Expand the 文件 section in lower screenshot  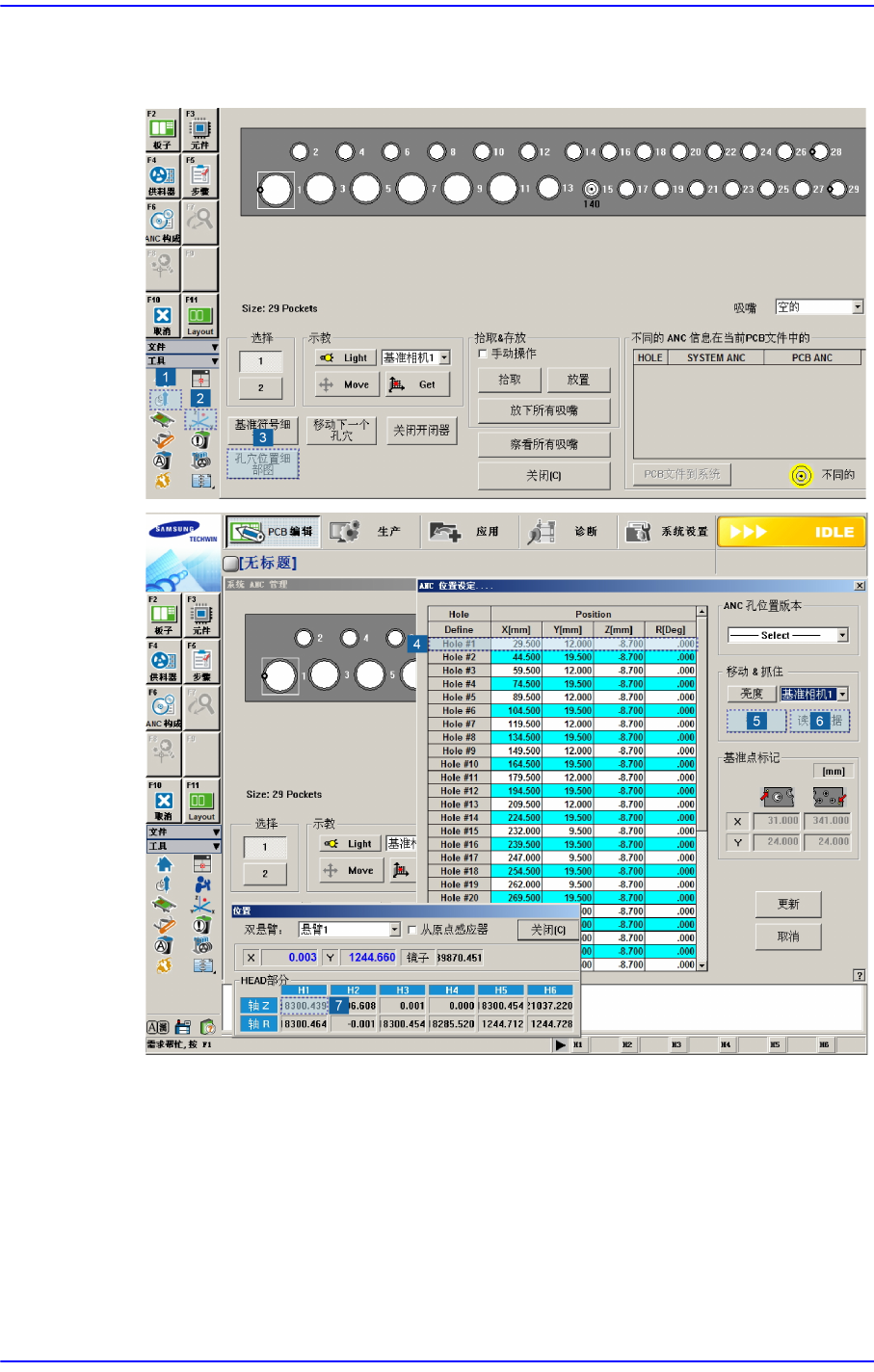point(183,831)
